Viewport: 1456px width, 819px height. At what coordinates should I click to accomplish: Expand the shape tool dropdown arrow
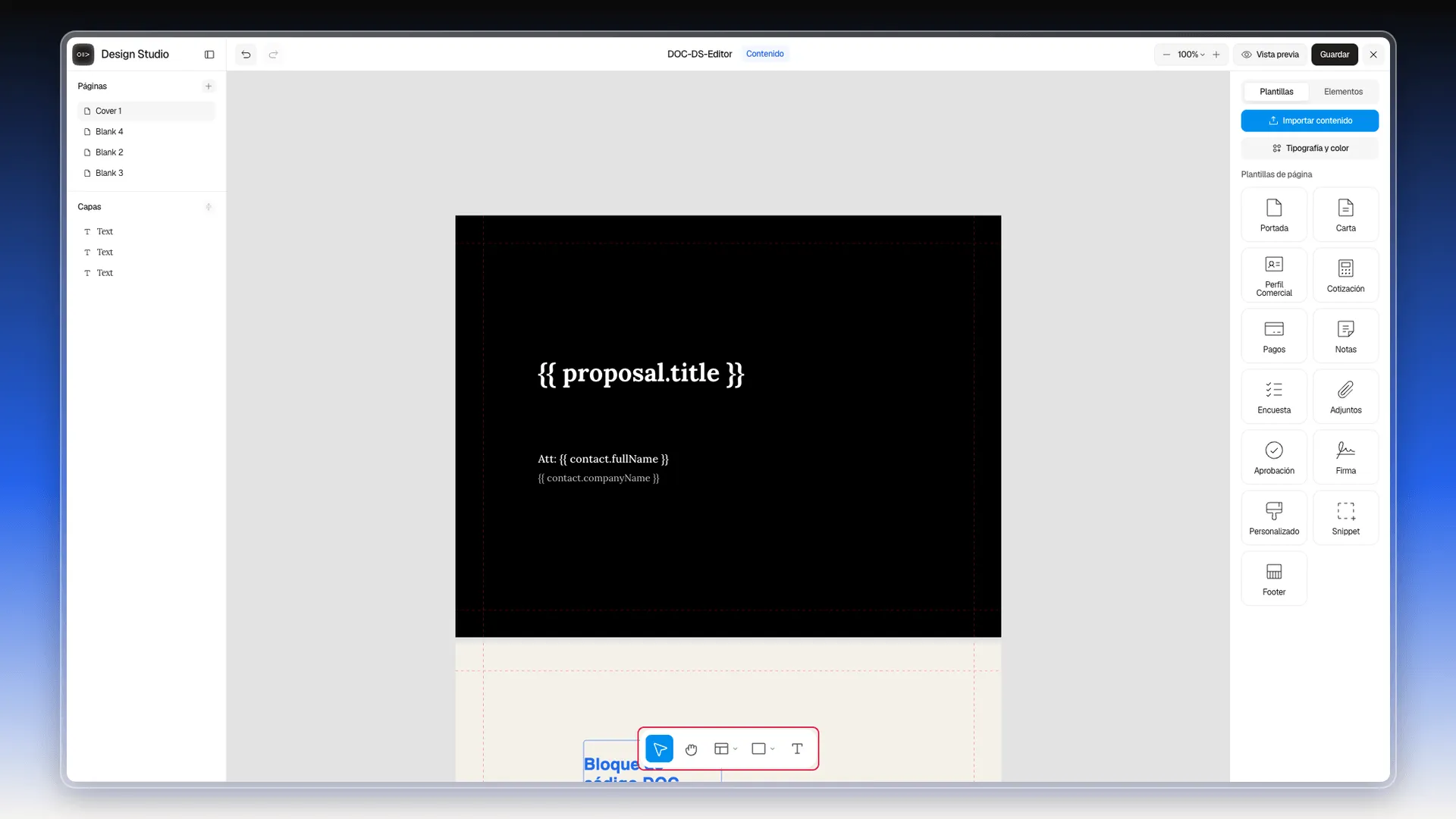773,749
